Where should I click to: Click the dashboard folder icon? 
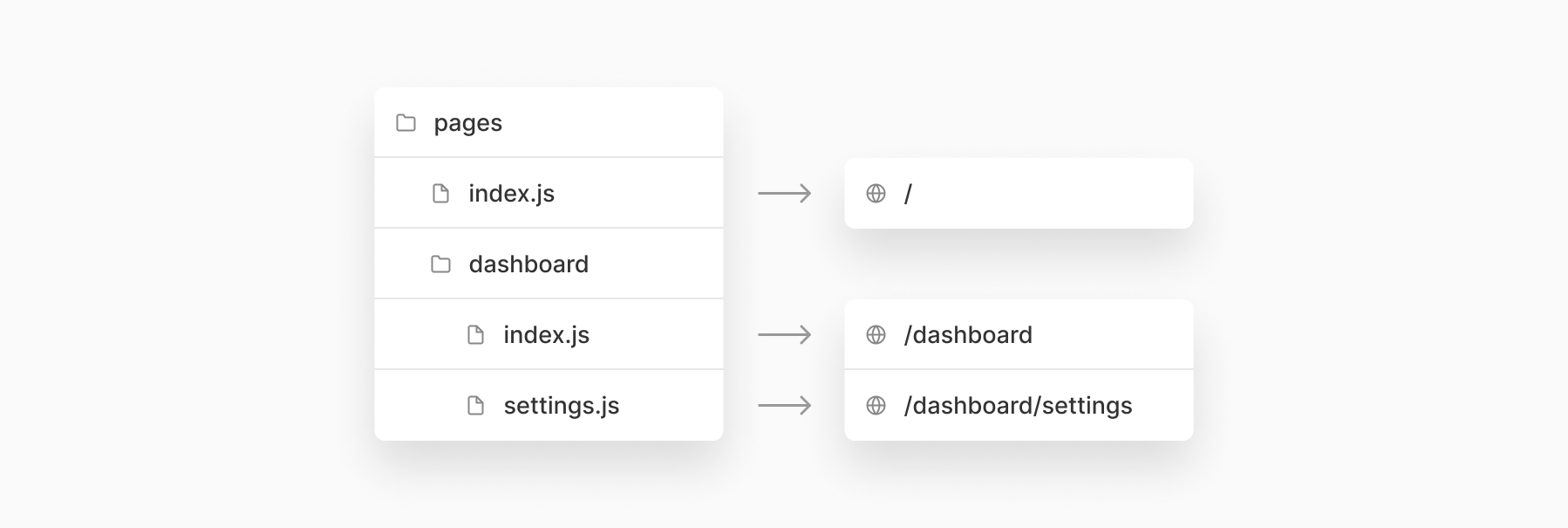click(x=441, y=264)
